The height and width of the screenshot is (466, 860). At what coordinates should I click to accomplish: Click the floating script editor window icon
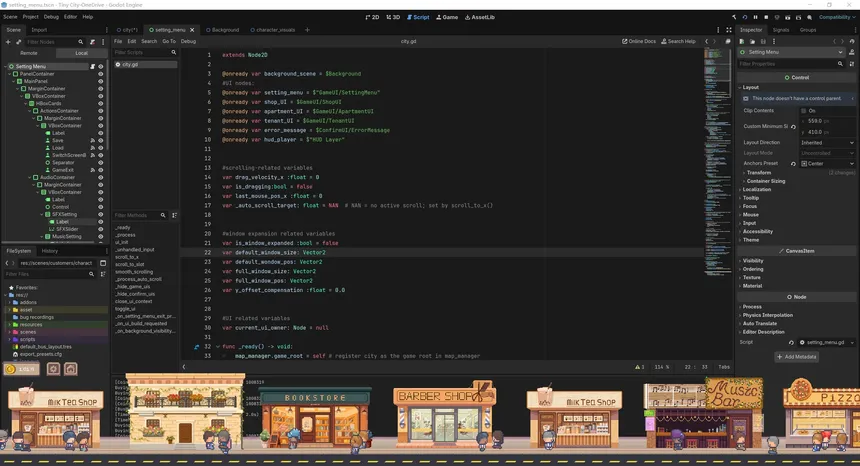point(728,41)
